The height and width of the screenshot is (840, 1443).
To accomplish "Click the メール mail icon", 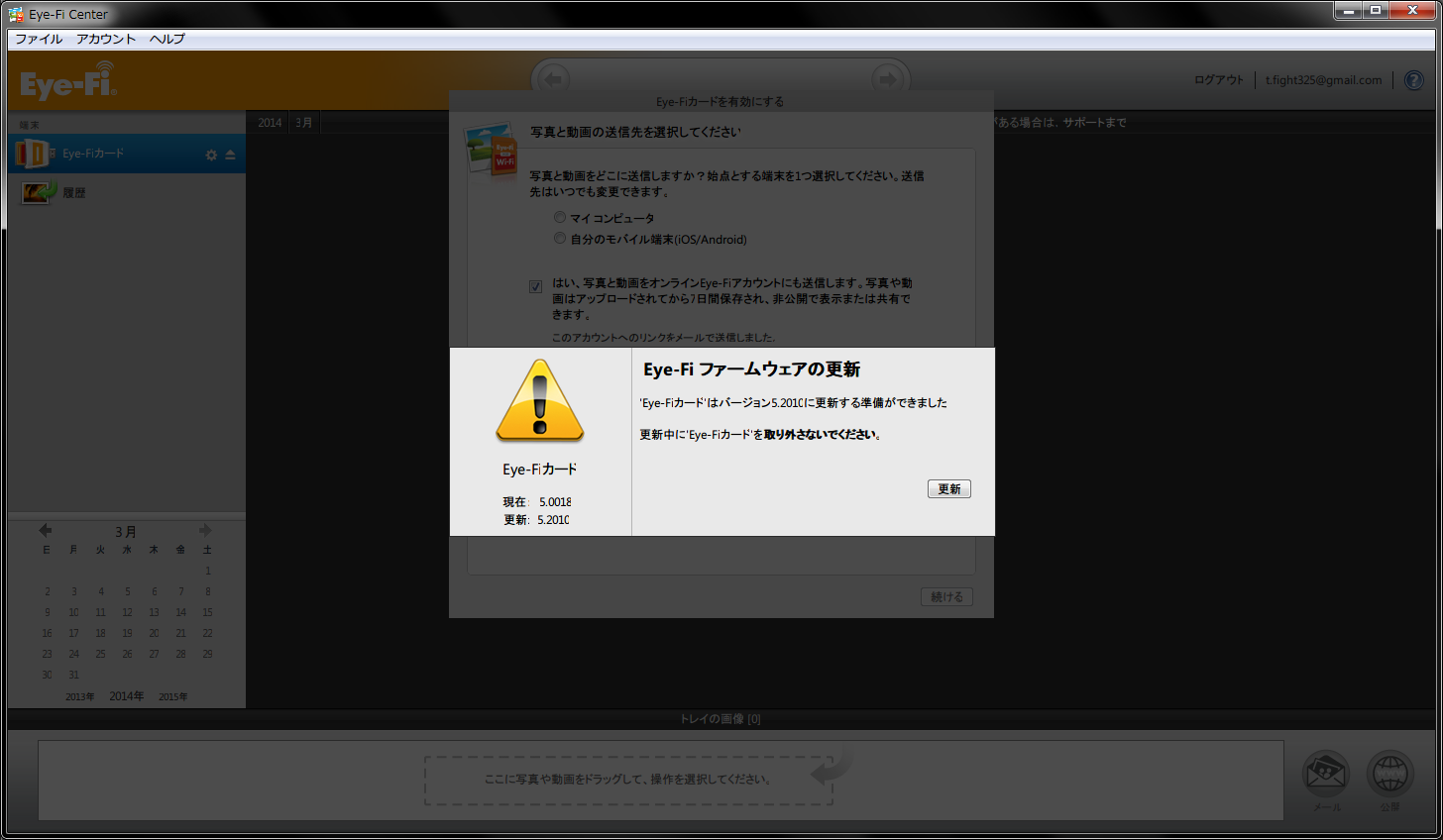I will click(1326, 775).
